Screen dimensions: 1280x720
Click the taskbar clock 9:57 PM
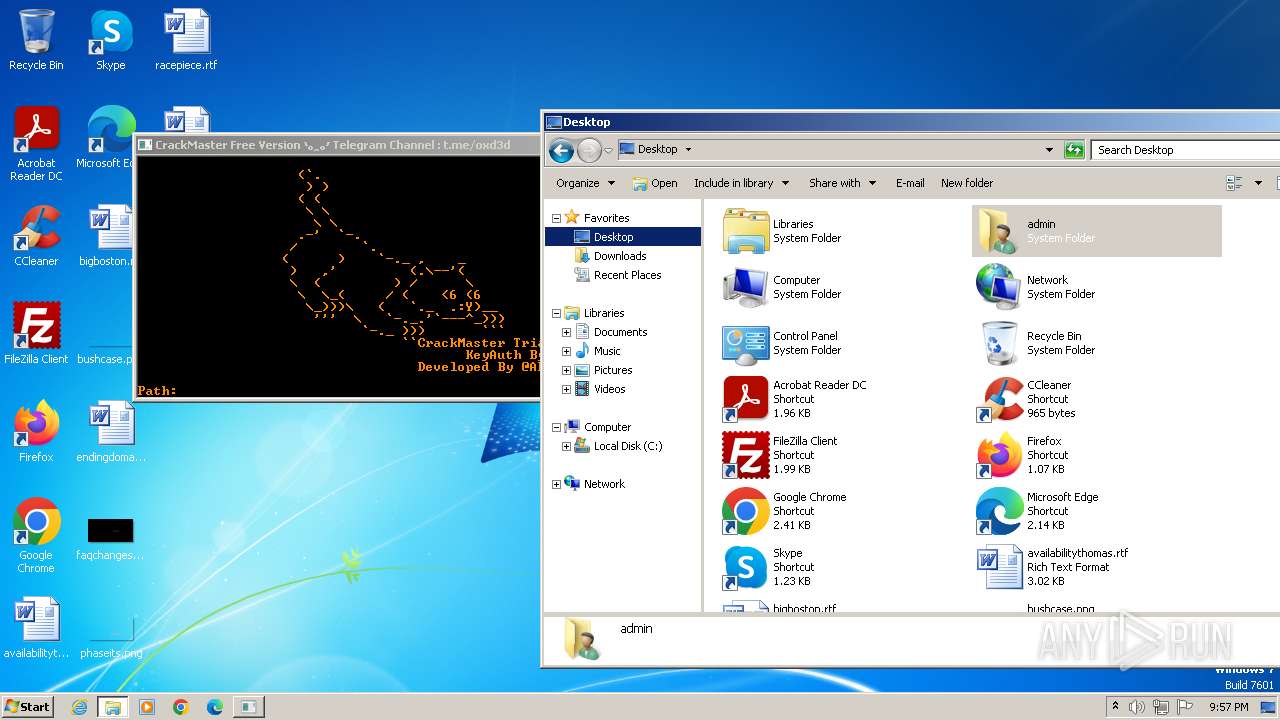1229,707
